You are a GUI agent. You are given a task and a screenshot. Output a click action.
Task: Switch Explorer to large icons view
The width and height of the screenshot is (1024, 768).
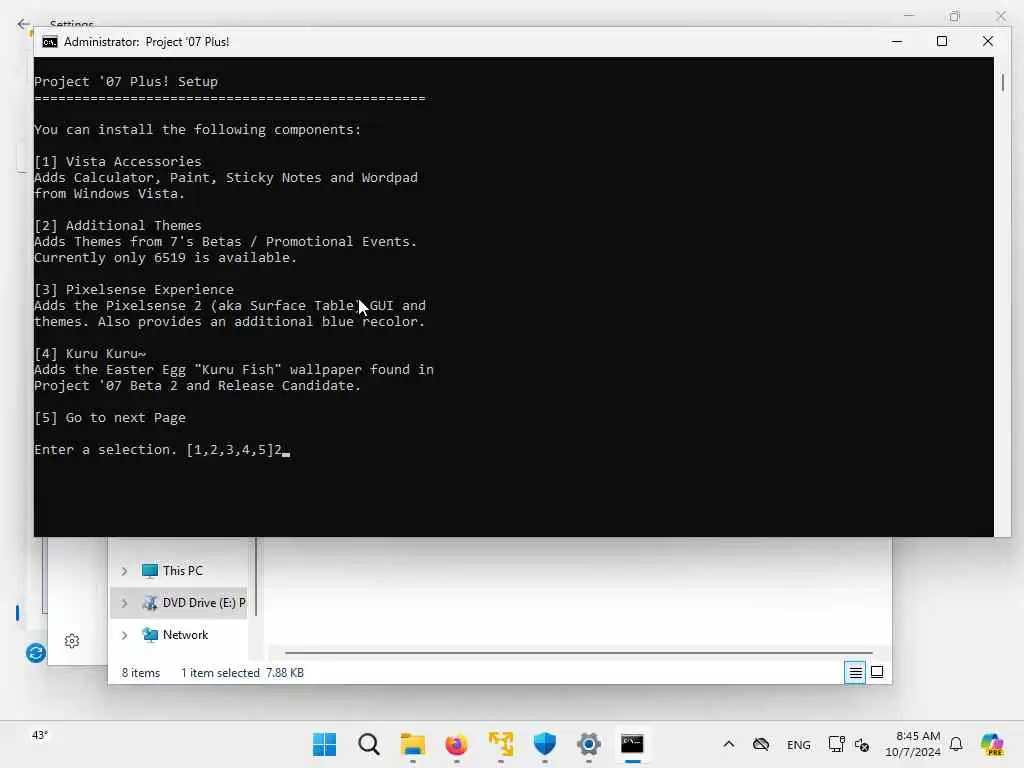(x=877, y=672)
